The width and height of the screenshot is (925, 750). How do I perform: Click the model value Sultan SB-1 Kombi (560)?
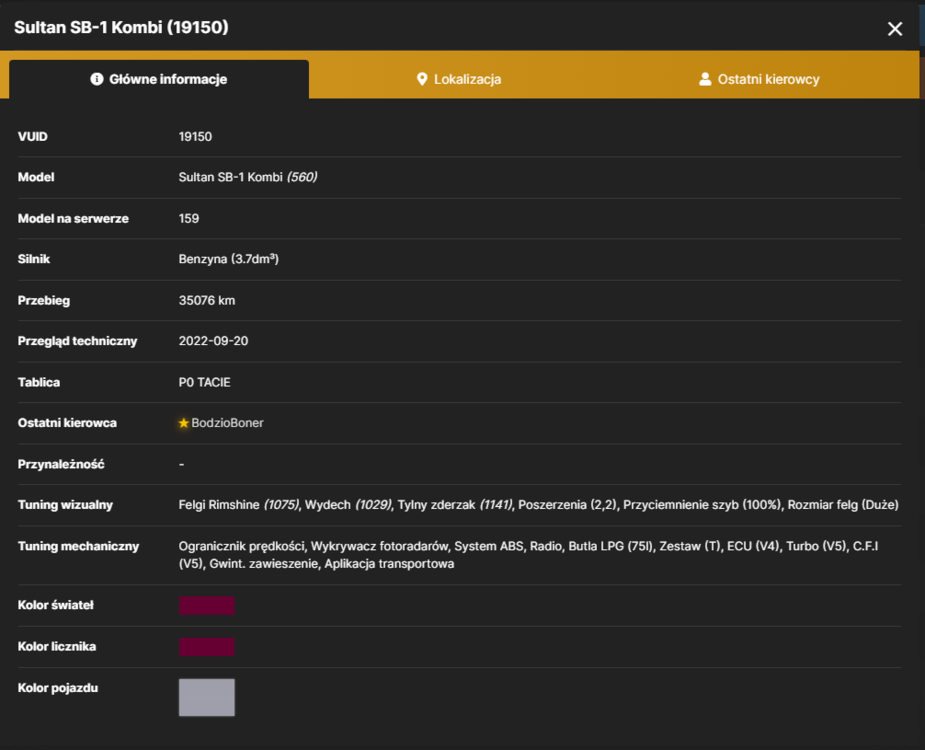pyautogui.click(x=248, y=177)
